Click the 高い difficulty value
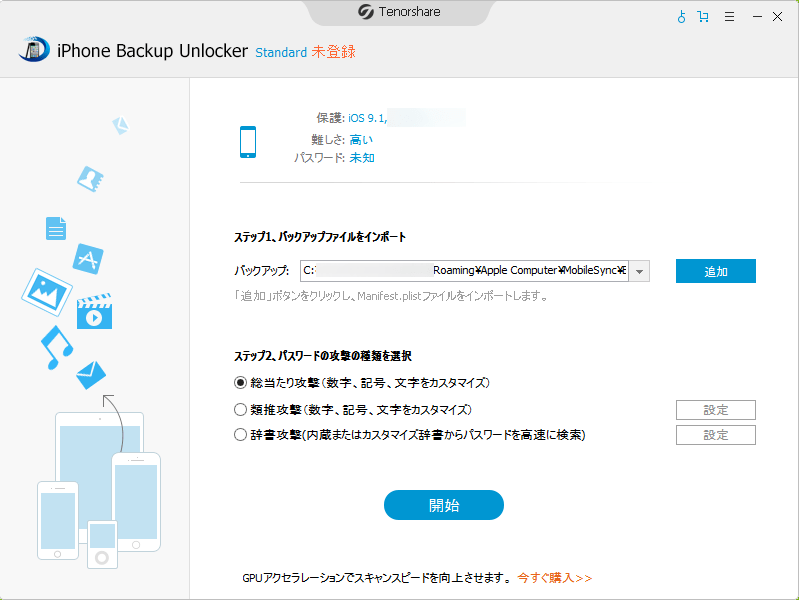This screenshot has height=600, width=799. pos(361,139)
